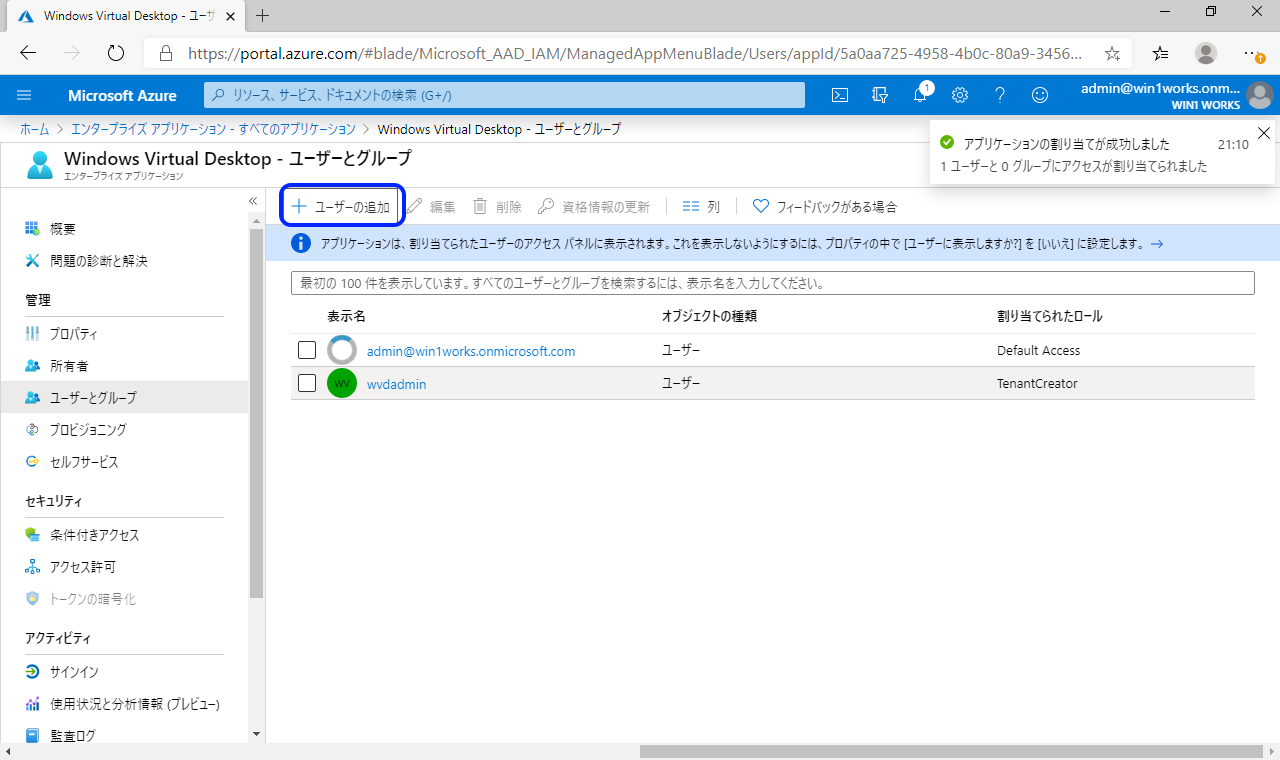Click 資格情報の更新 toolbar button

point(594,206)
